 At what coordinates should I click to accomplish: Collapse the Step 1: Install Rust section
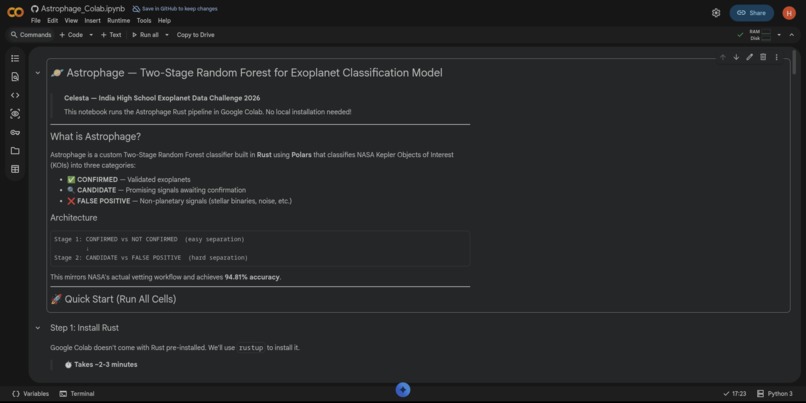point(38,328)
